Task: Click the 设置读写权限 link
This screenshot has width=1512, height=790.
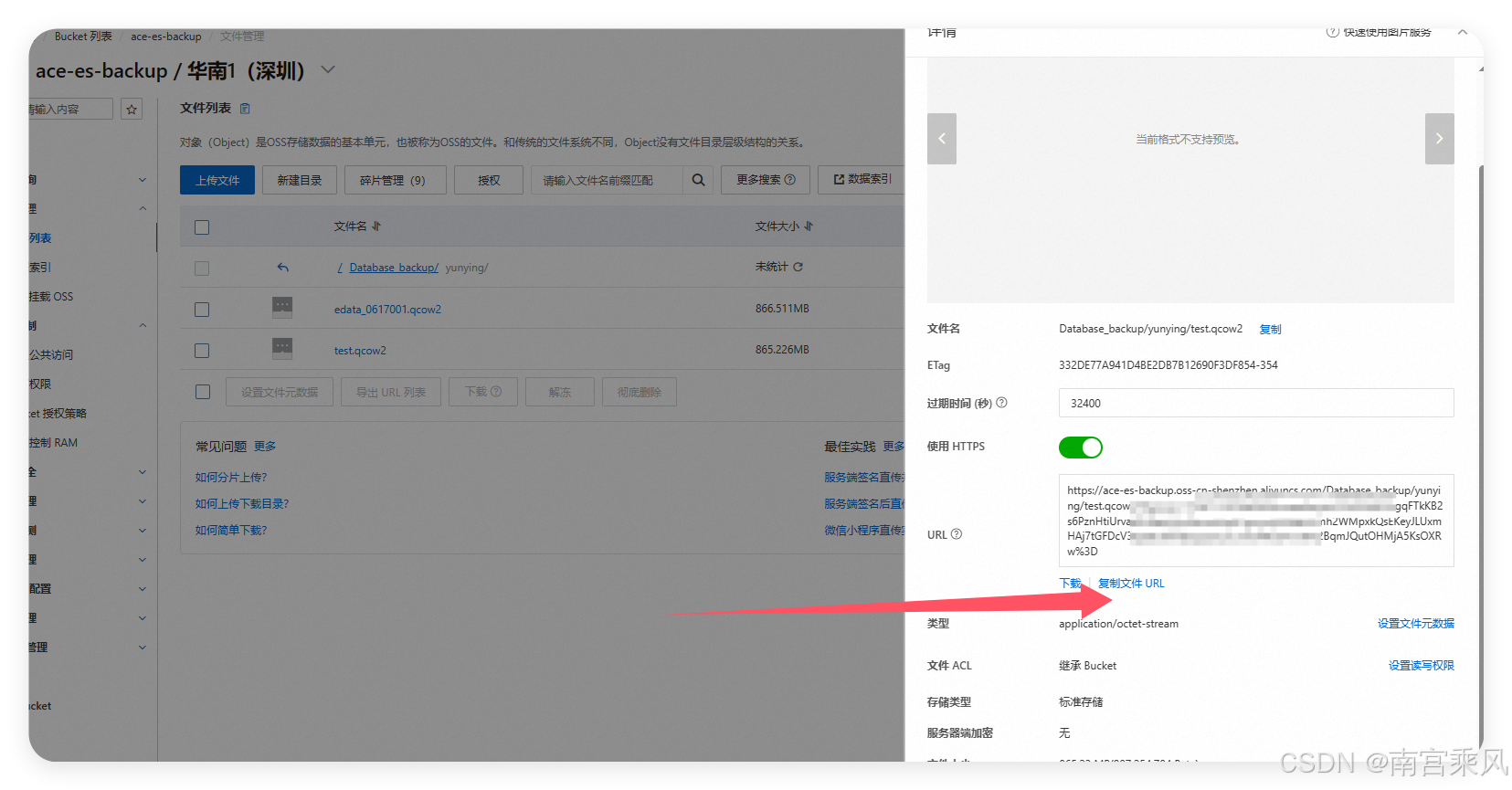Action: [1422, 666]
